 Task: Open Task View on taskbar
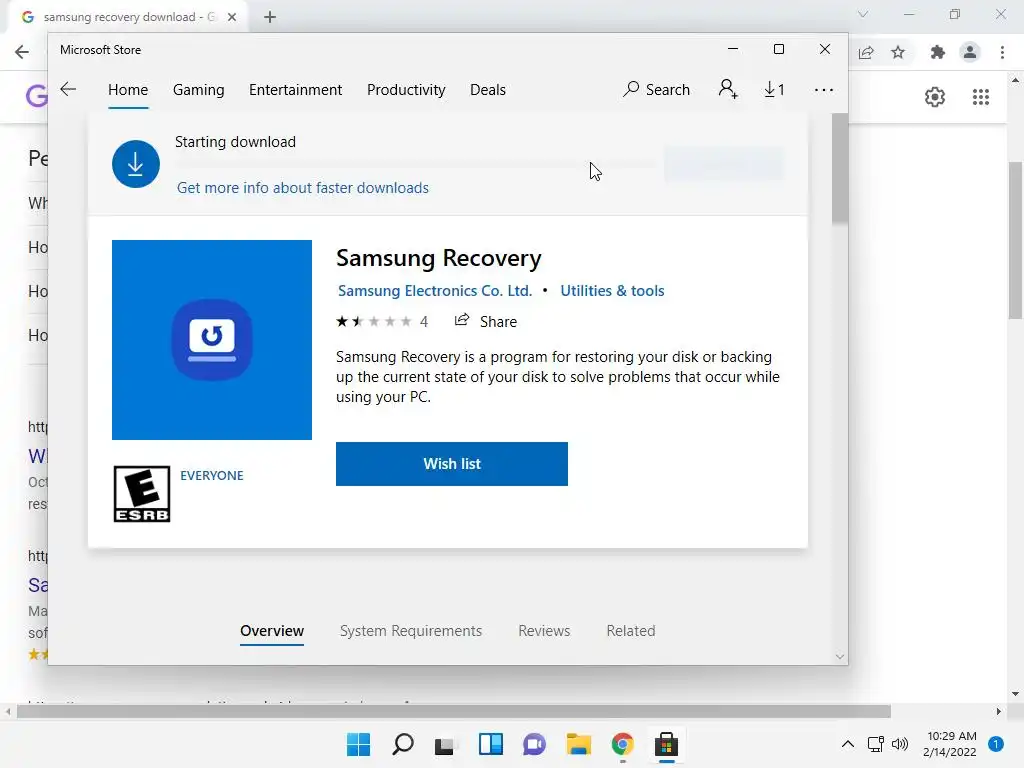445,744
